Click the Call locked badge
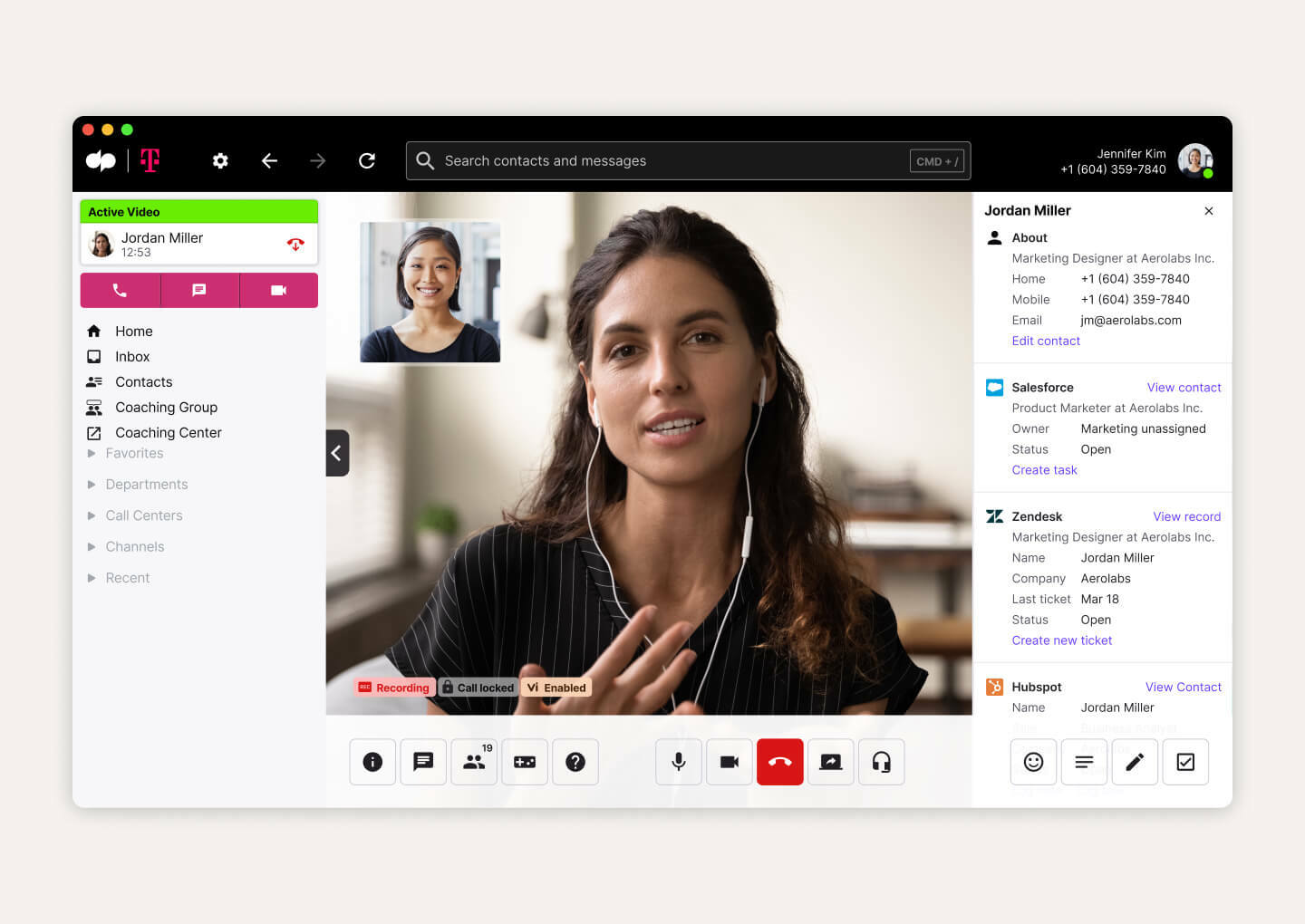Screen dimensions: 1305x924 [478, 688]
